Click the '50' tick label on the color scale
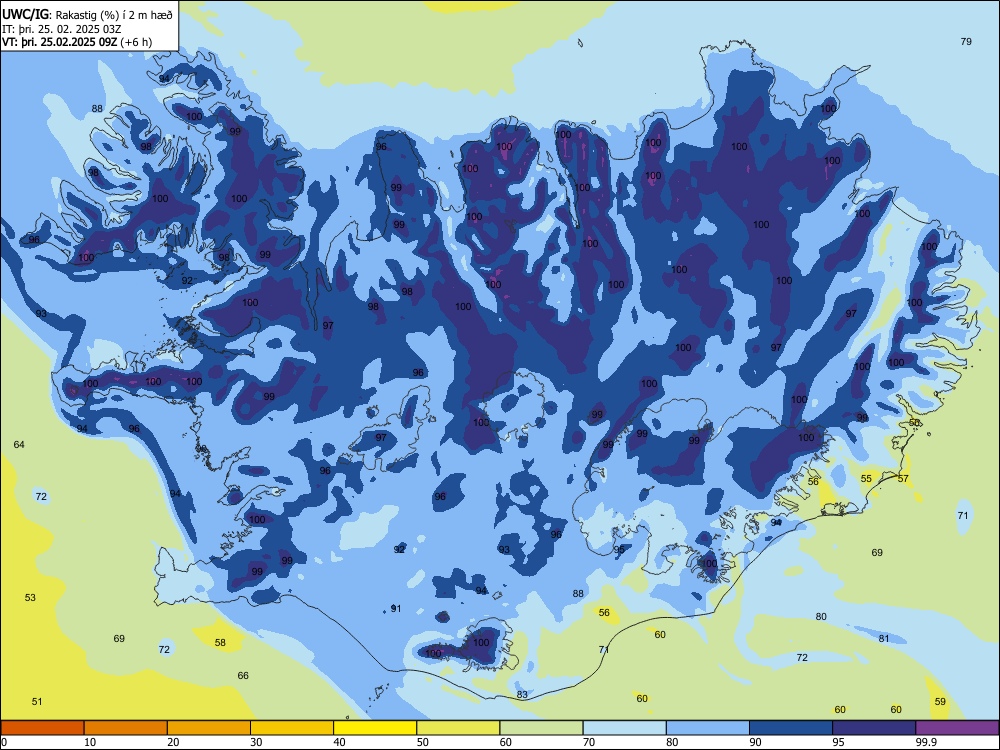1000x750 pixels. coord(422,742)
